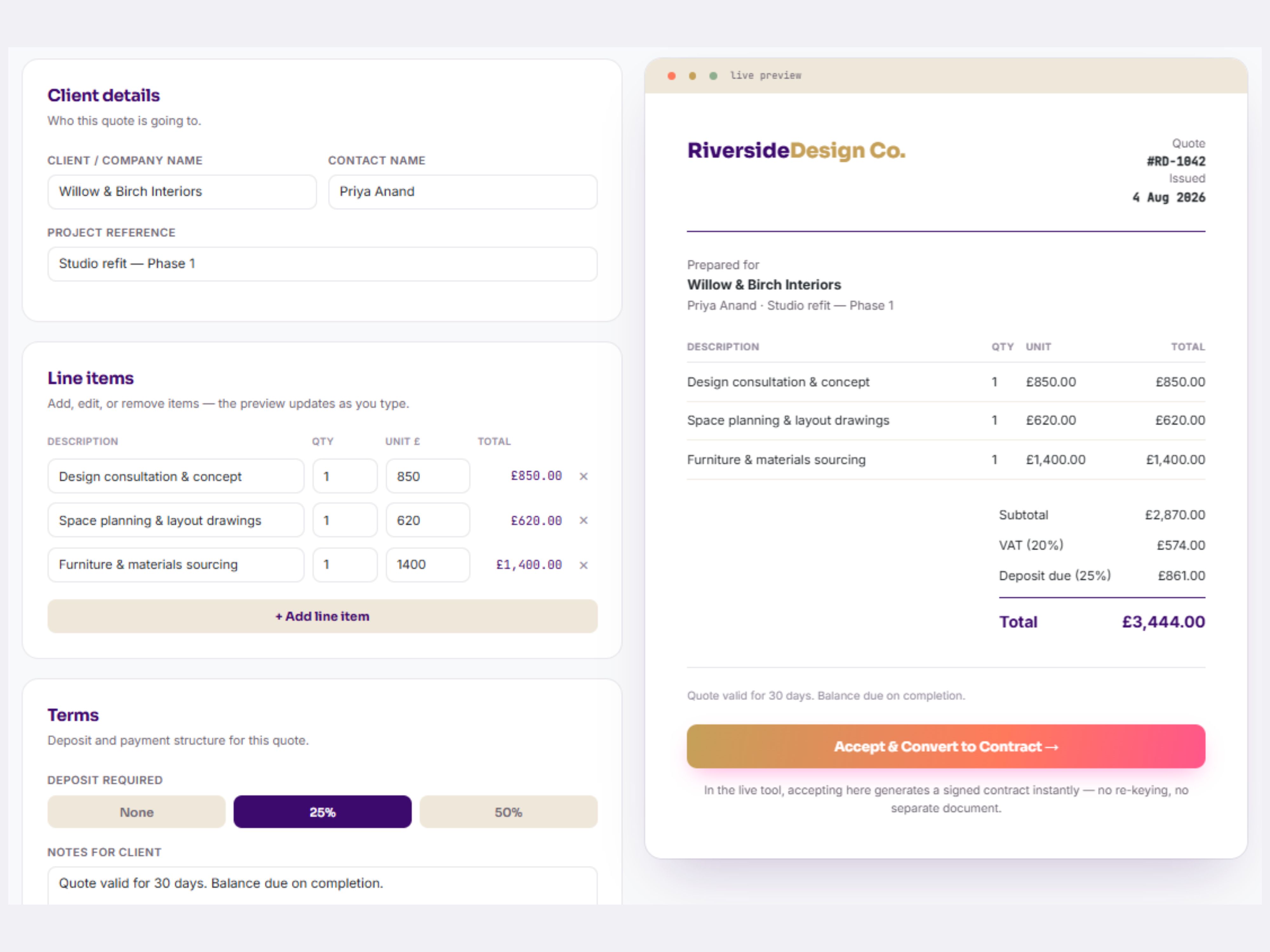Edit unit price field showing 850

428,476
